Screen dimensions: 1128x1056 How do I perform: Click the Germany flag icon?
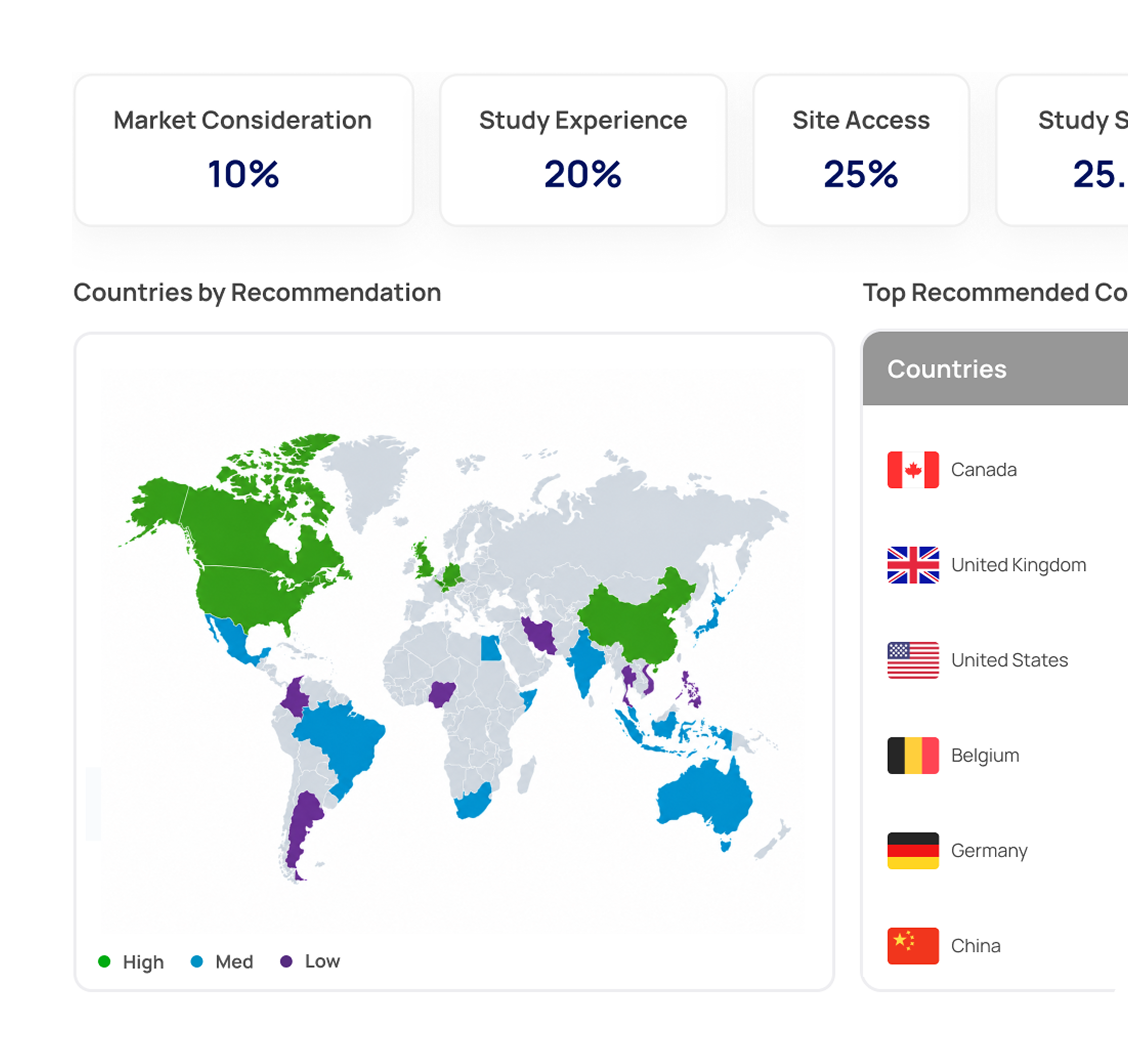click(x=913, y=850)
